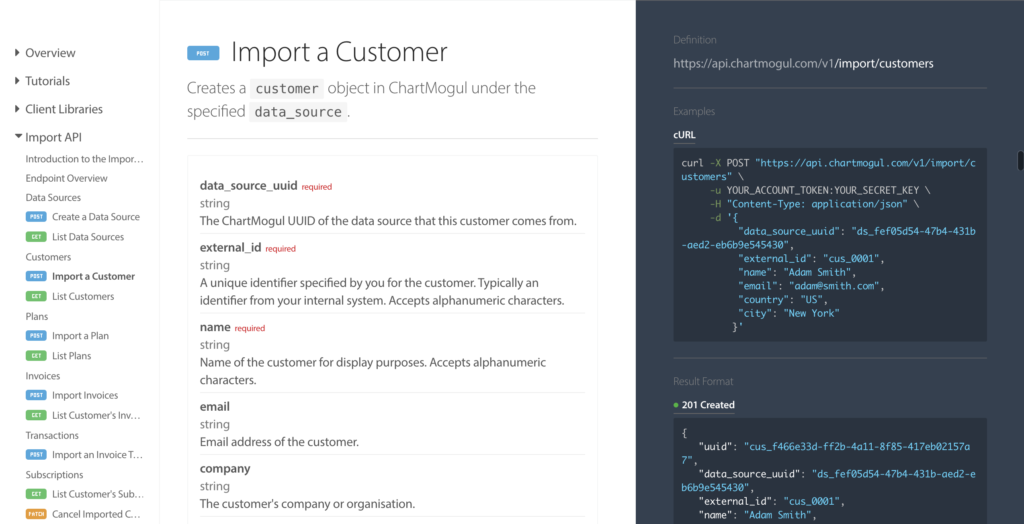
Task: Click the name parameter label
Action: pyautogui.click(x=215, y=327)
